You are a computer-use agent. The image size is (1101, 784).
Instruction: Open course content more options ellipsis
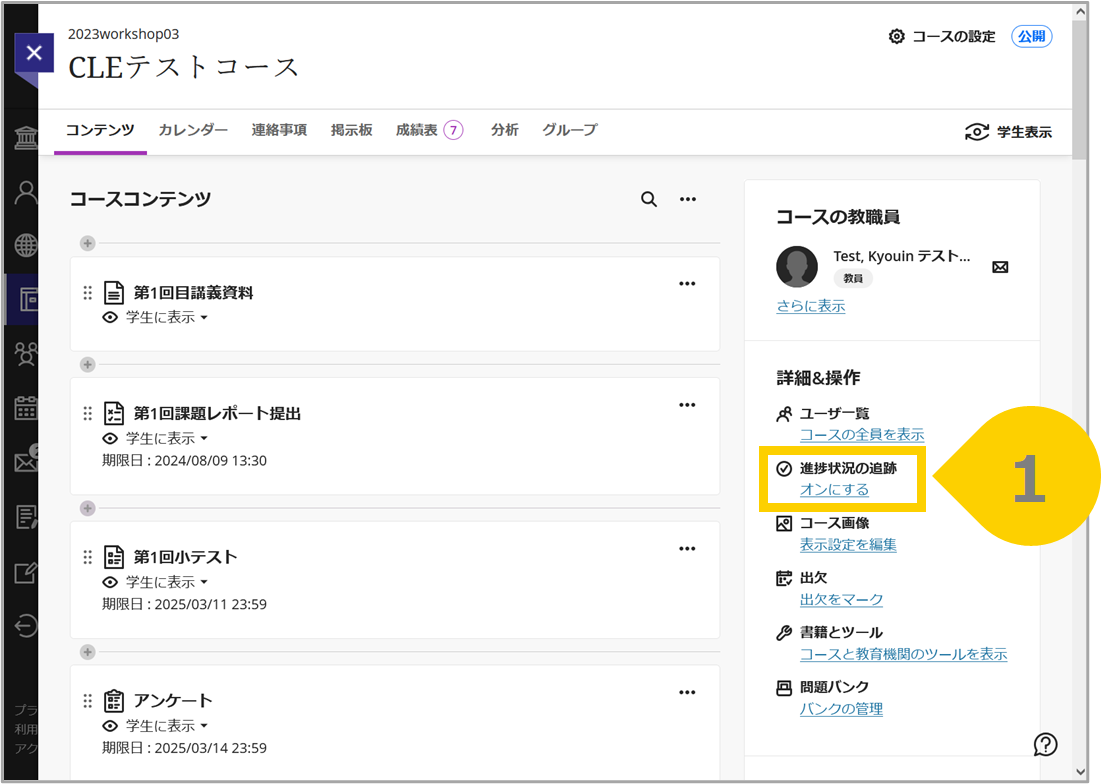click(x=688, y=199)
